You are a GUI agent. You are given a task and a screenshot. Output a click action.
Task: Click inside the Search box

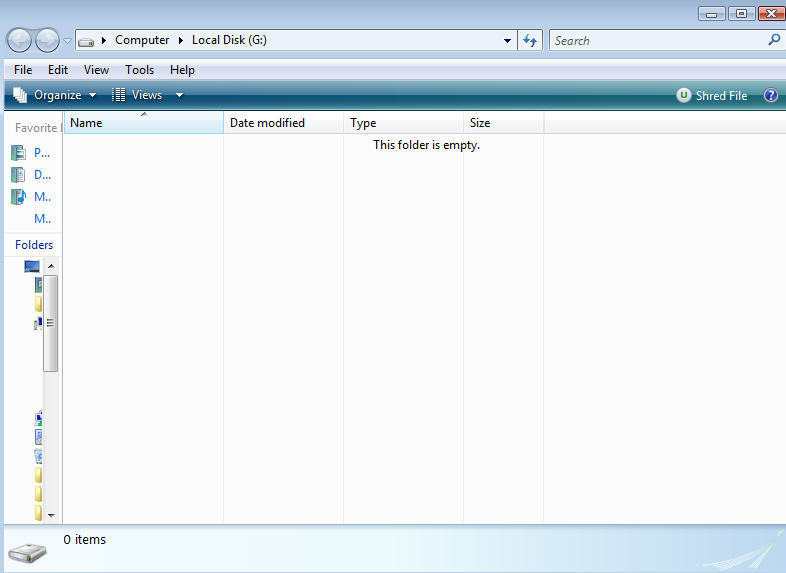click(x=657, y=41)
